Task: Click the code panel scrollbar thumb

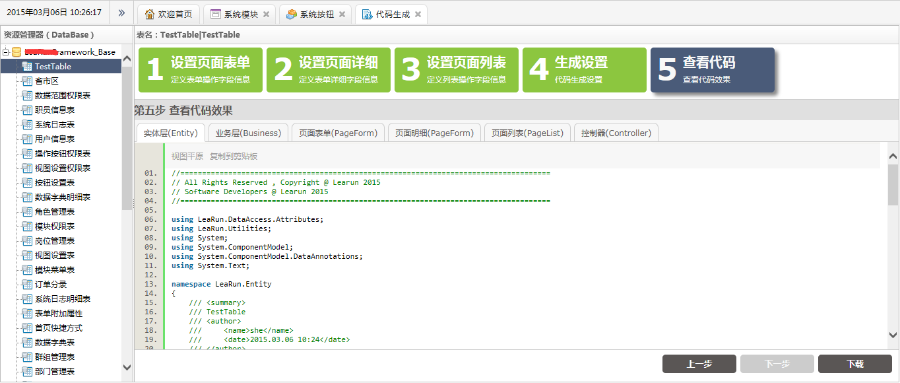Action: click(893, 185)
